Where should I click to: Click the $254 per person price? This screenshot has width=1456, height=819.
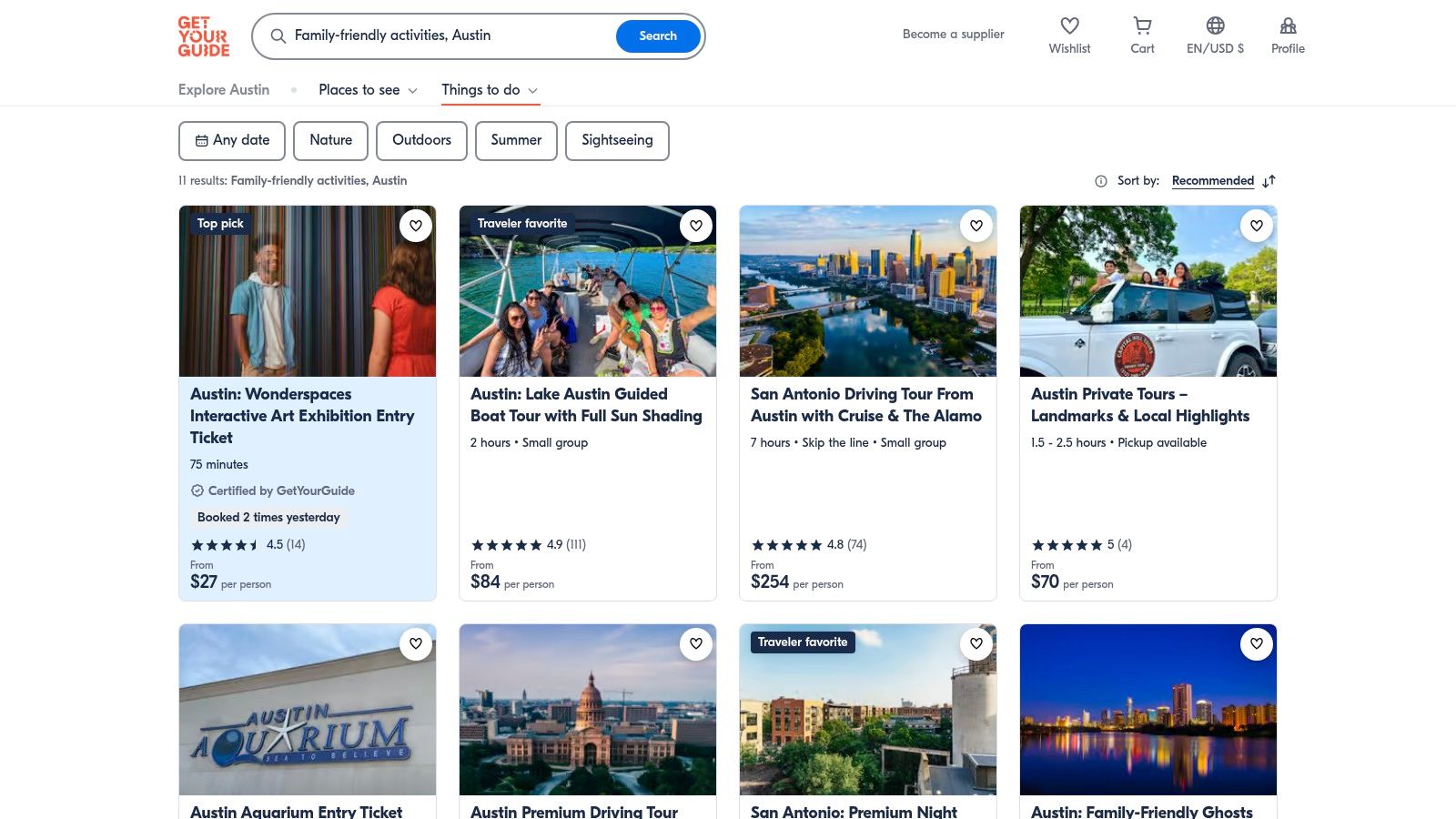click(x=797, y=581)
